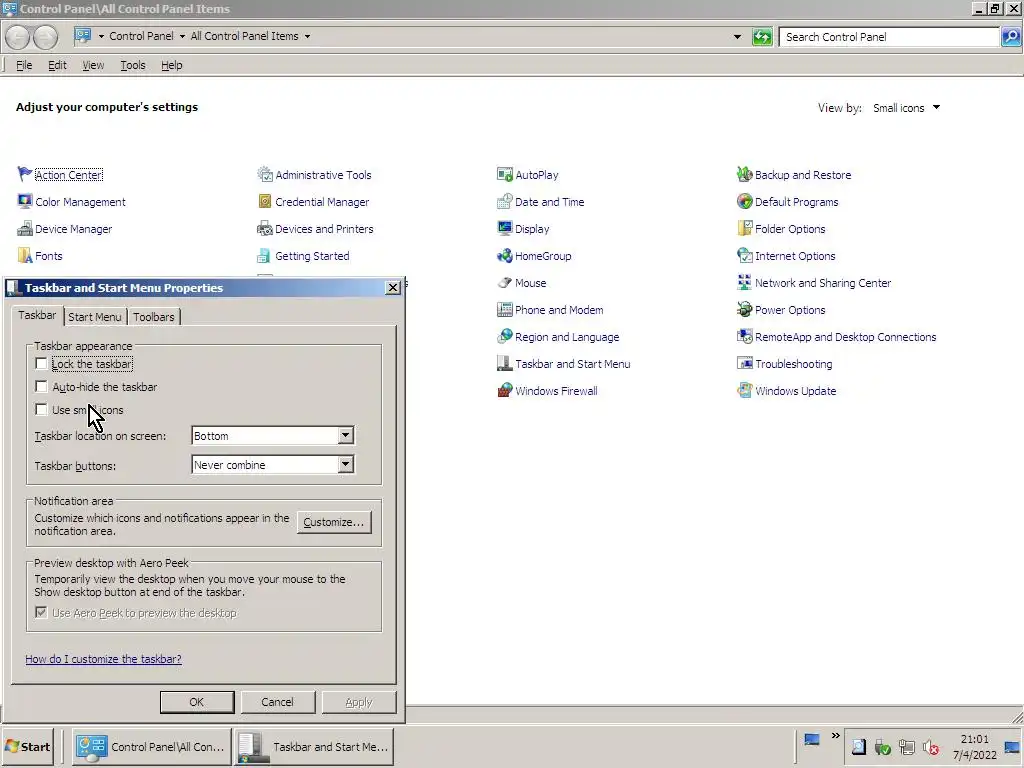This screenshot has height=768, width=1024.
Task: Open the Help menu
Action: 172,65
